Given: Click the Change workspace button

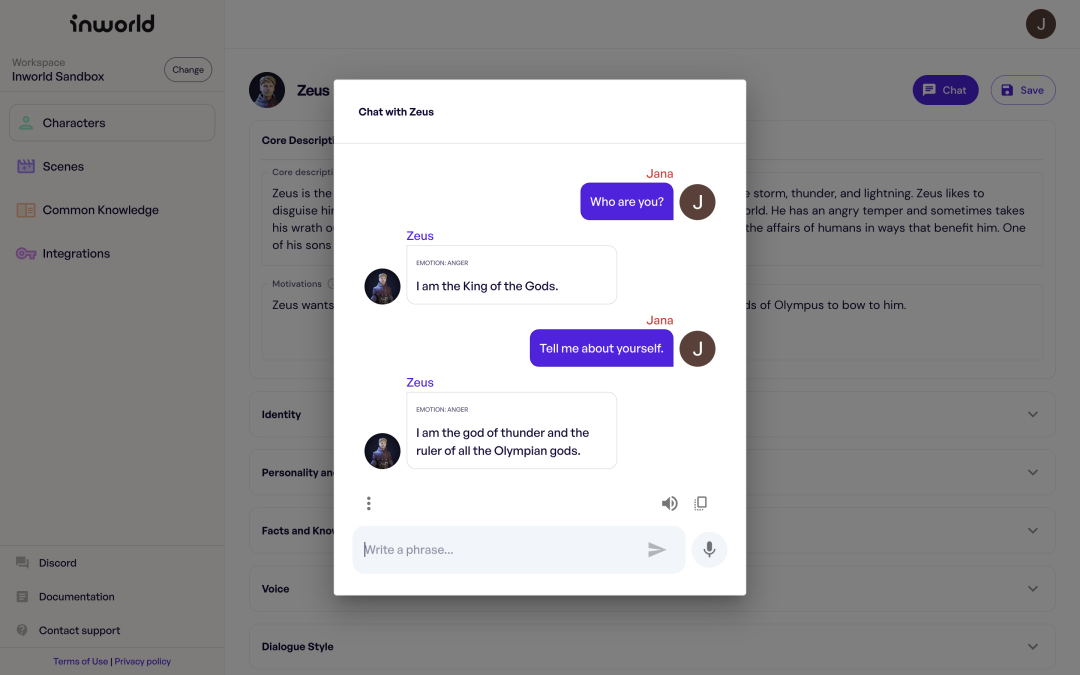Looking at the screenshot, I should pos(188,70).
